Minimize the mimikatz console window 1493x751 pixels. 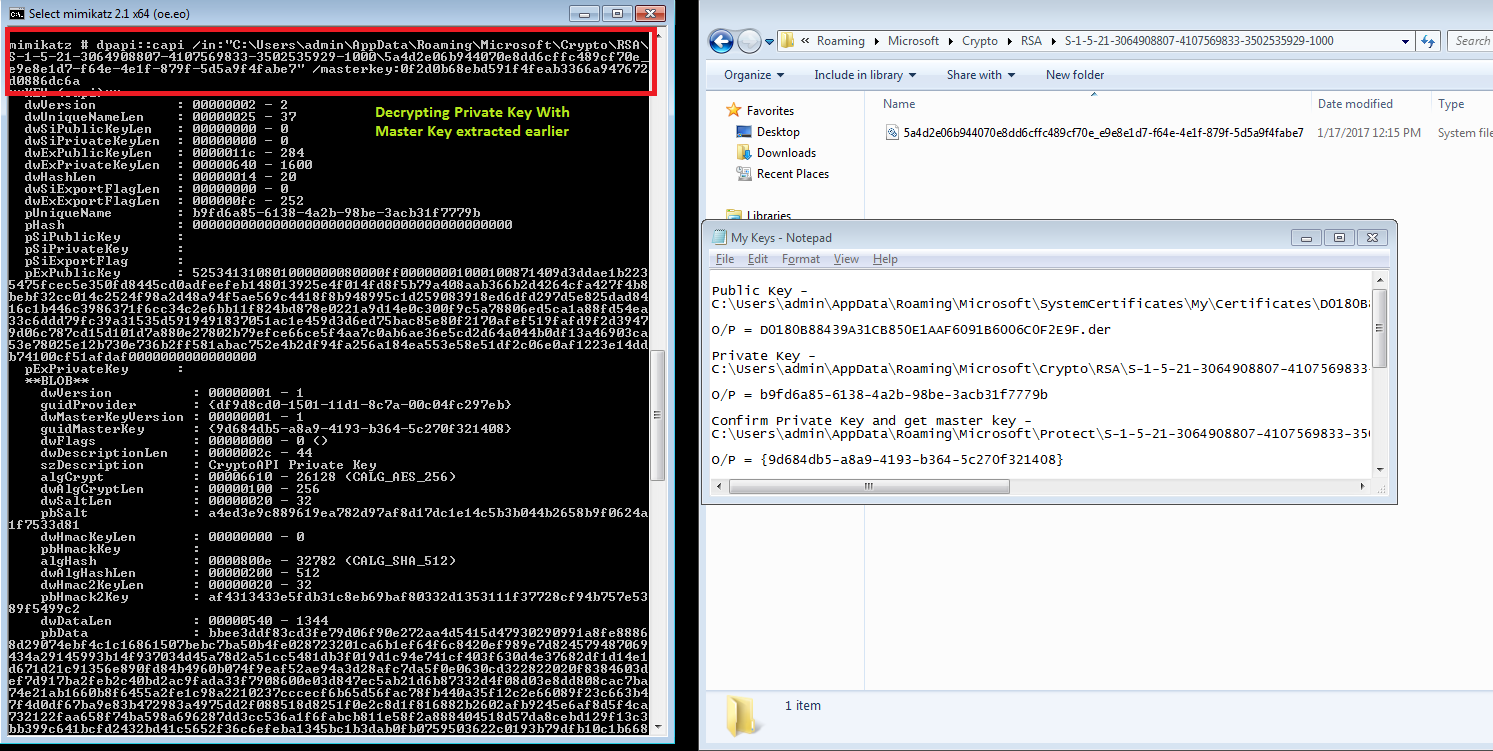(x=585, y=12)
